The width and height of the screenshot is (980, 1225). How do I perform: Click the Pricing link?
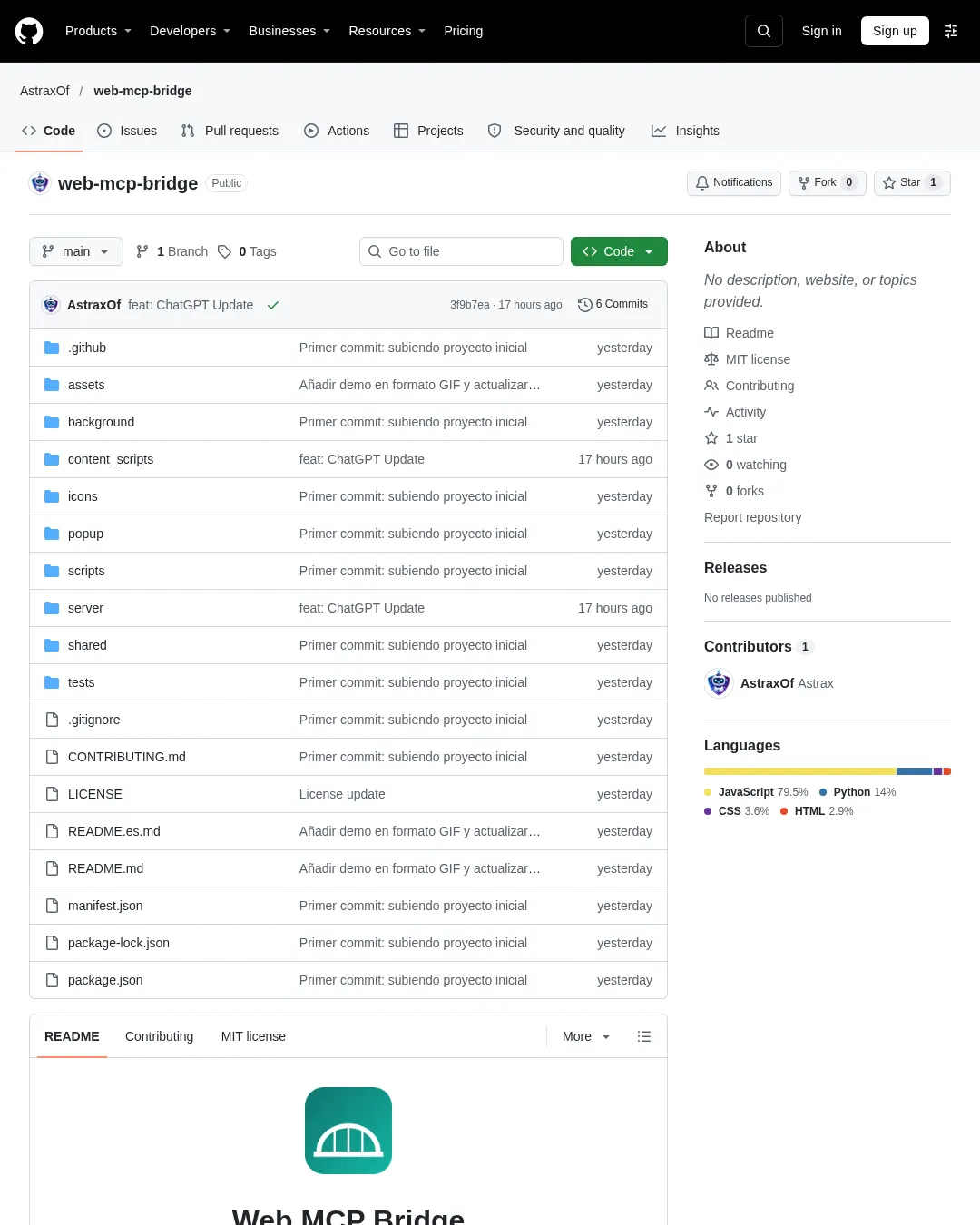point(464,31)
